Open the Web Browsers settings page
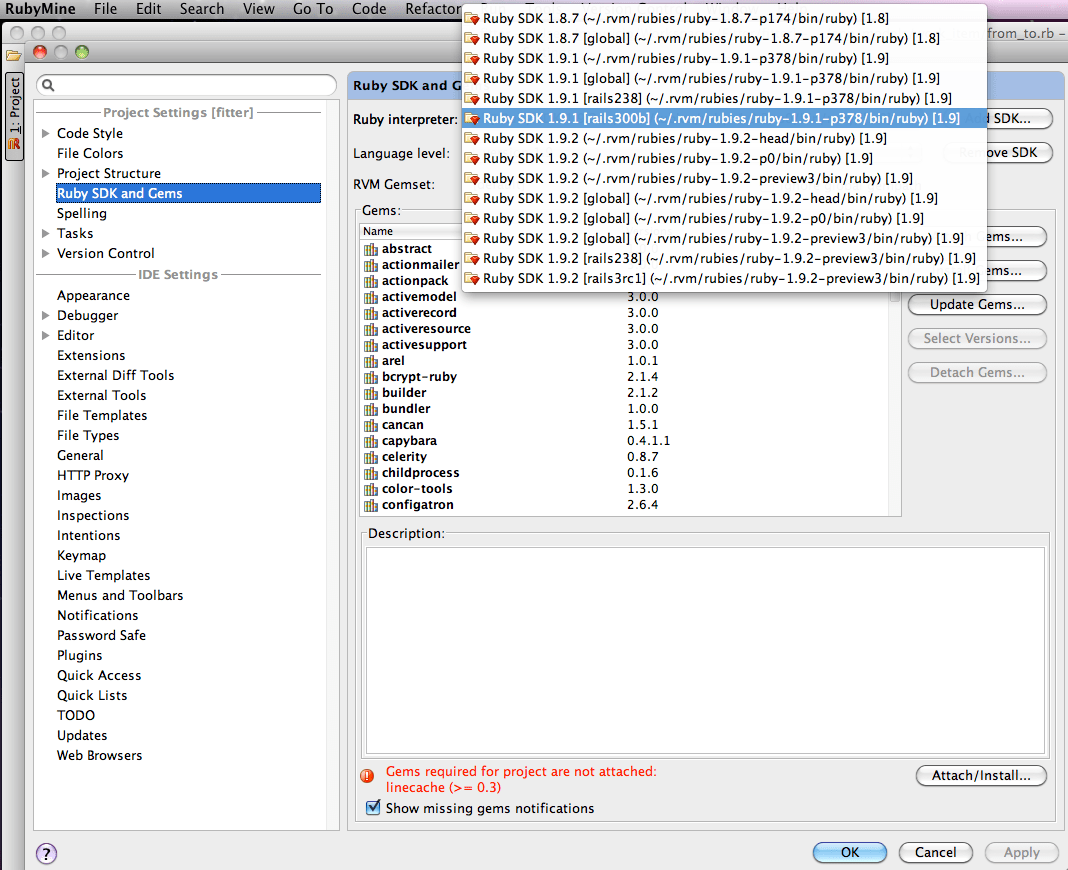 [x=99, y=756]
